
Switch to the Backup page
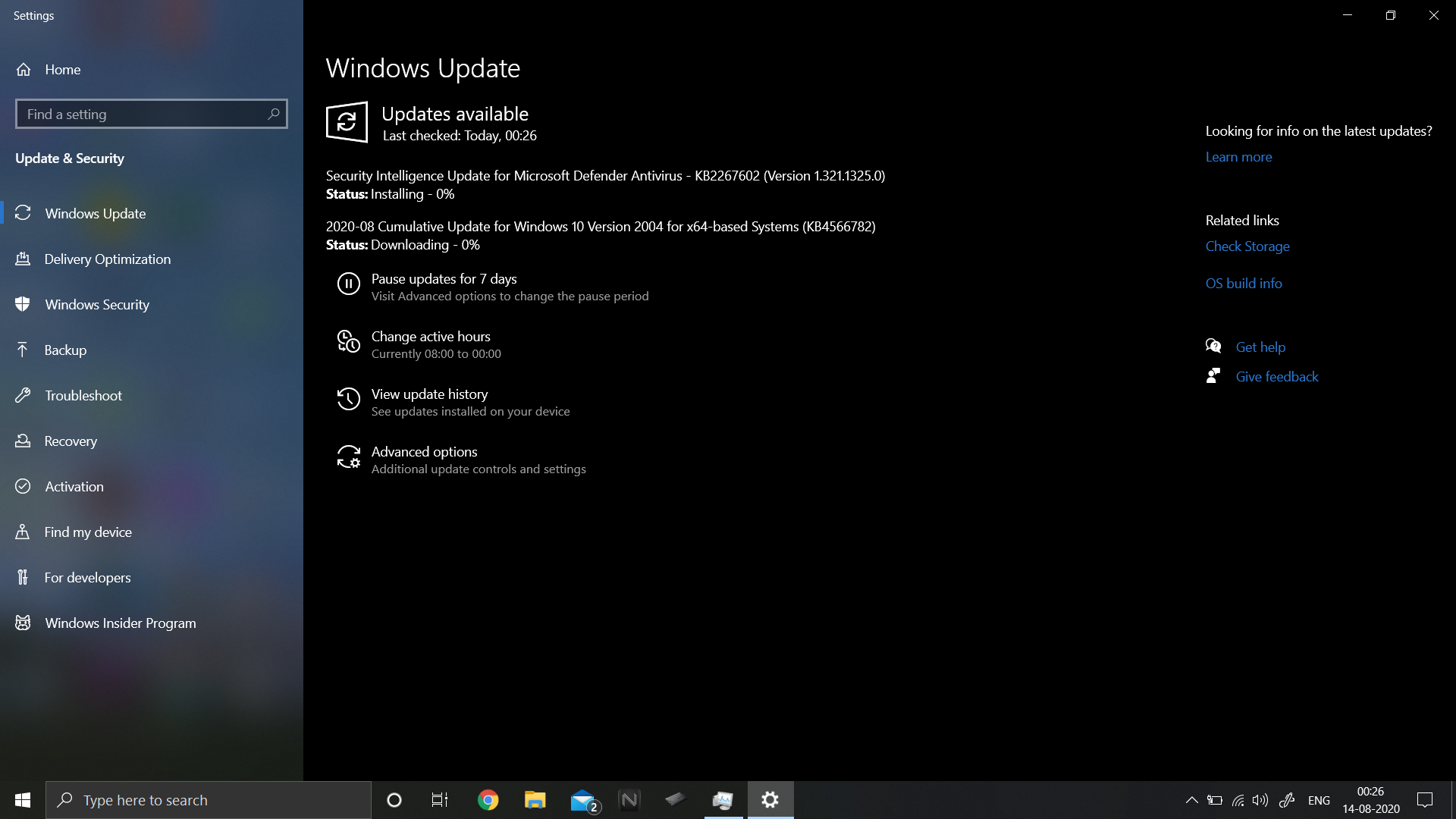tap(152, 350)
